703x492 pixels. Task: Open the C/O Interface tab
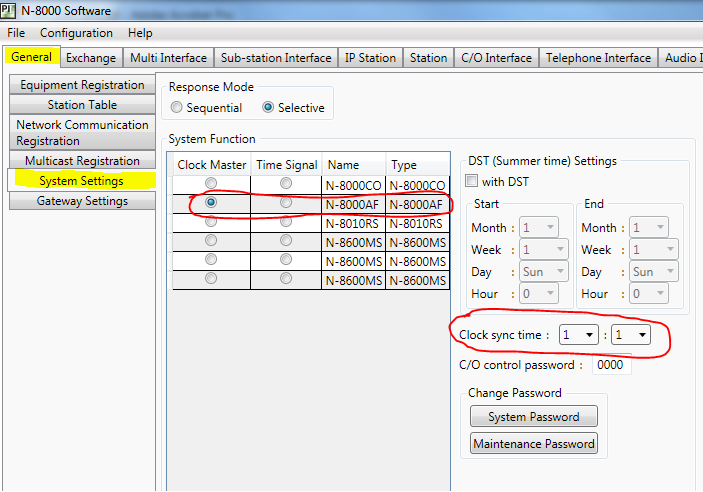pos(496,58)
